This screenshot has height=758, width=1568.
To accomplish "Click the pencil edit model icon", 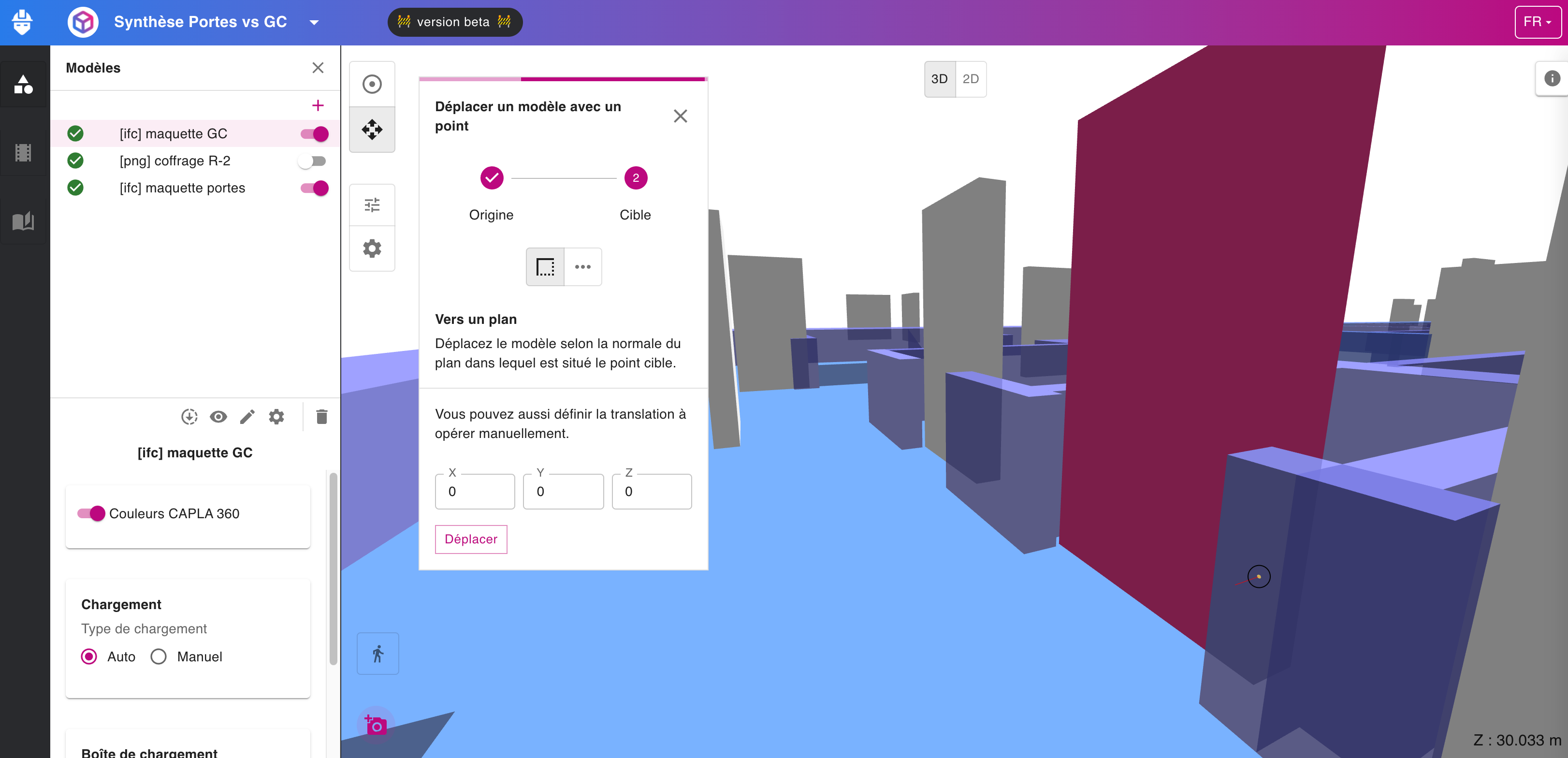I will click(x=247, y=416).
